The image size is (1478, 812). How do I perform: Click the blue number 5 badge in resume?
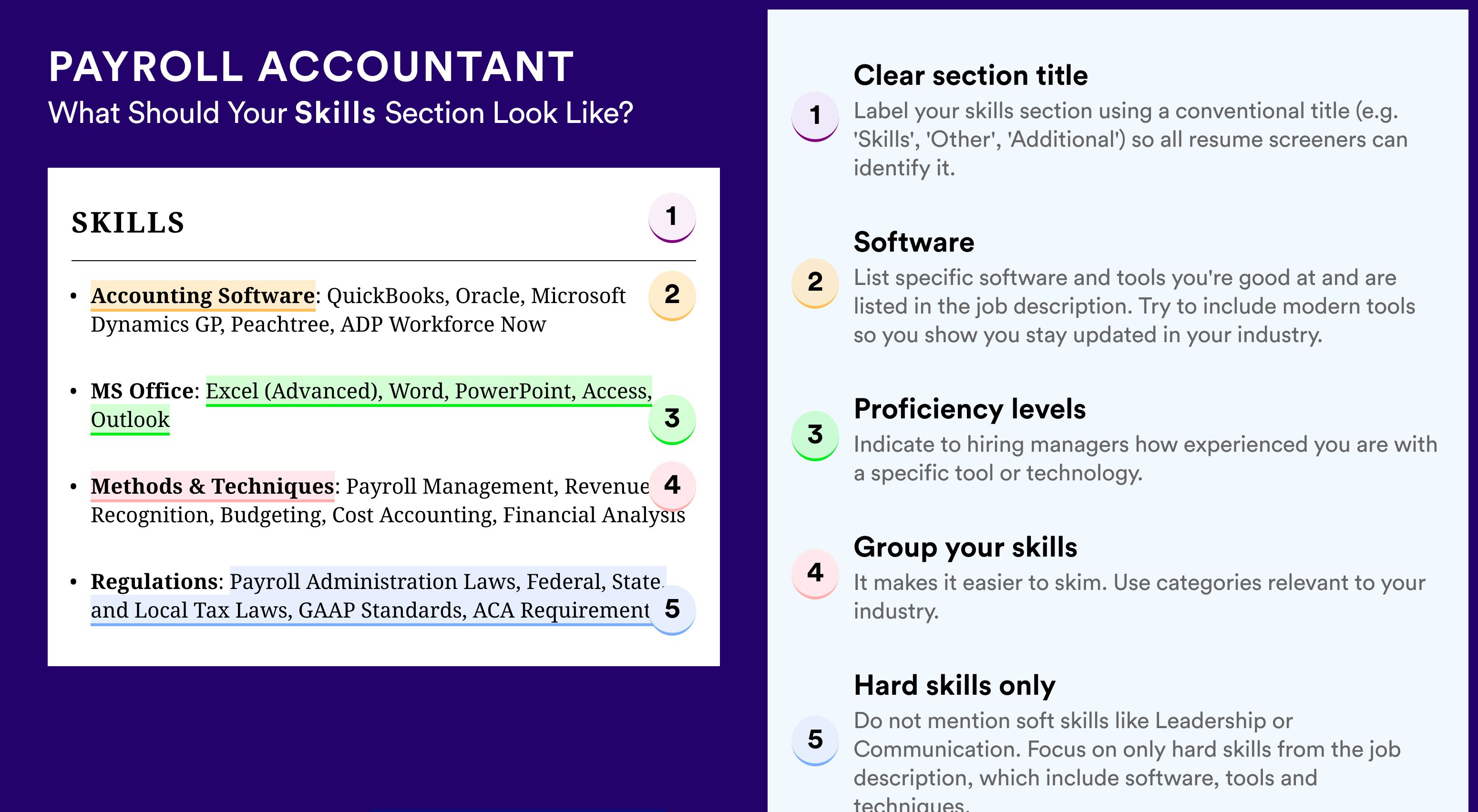[x=672, y=609]
